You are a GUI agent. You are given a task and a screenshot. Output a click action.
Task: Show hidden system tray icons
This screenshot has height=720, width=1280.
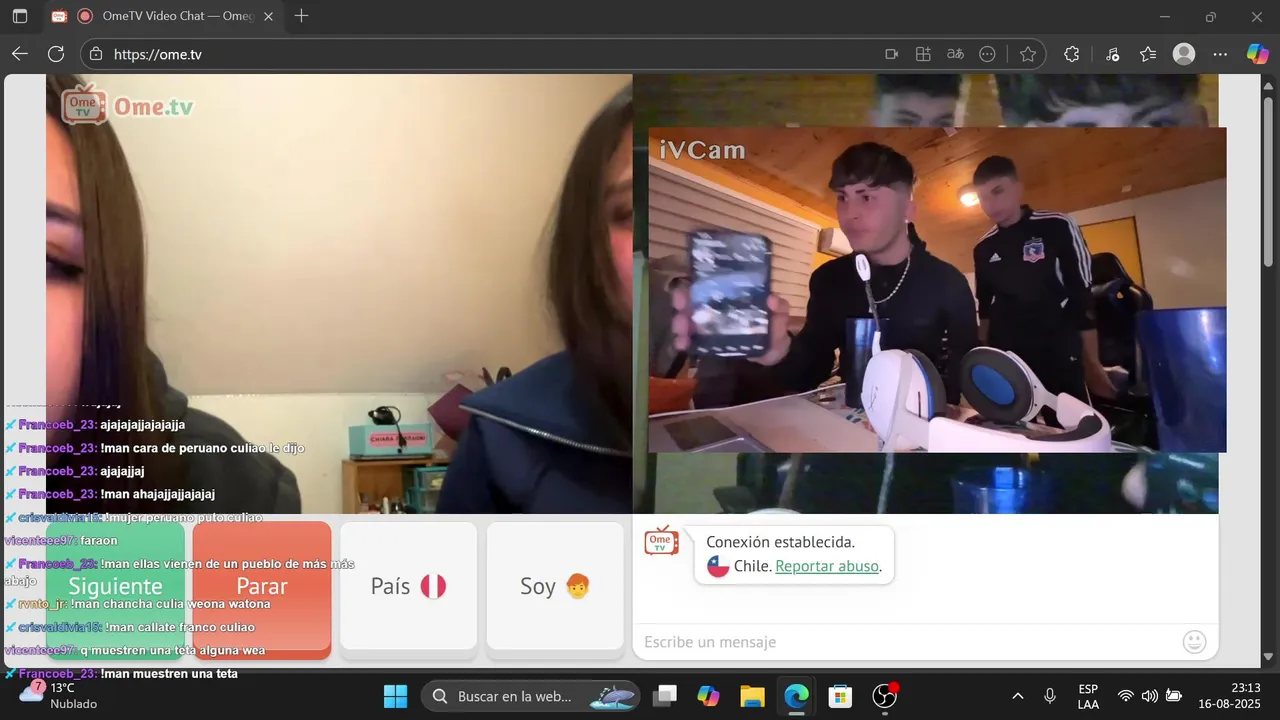click(x=1018, y=696)
